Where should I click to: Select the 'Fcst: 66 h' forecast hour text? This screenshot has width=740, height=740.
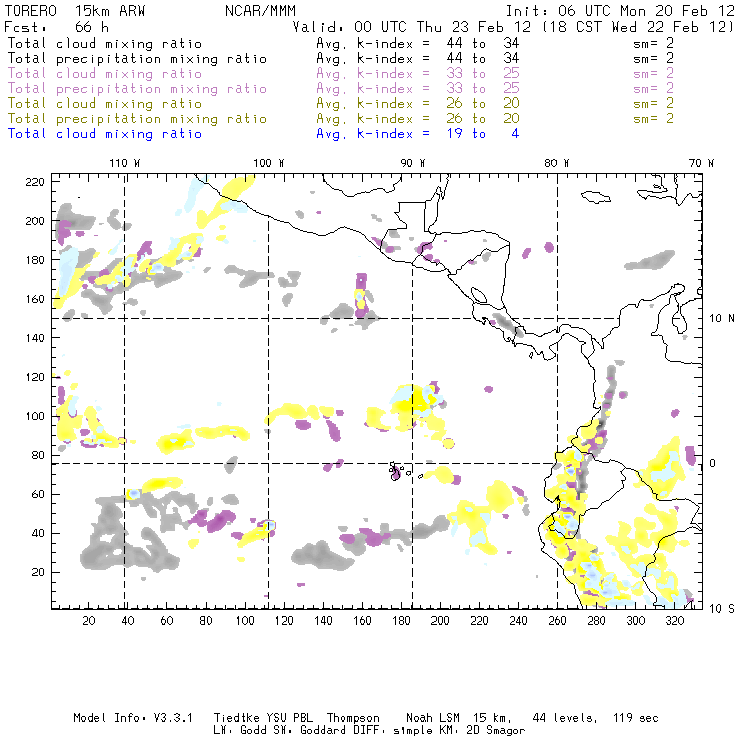[57, 26]
